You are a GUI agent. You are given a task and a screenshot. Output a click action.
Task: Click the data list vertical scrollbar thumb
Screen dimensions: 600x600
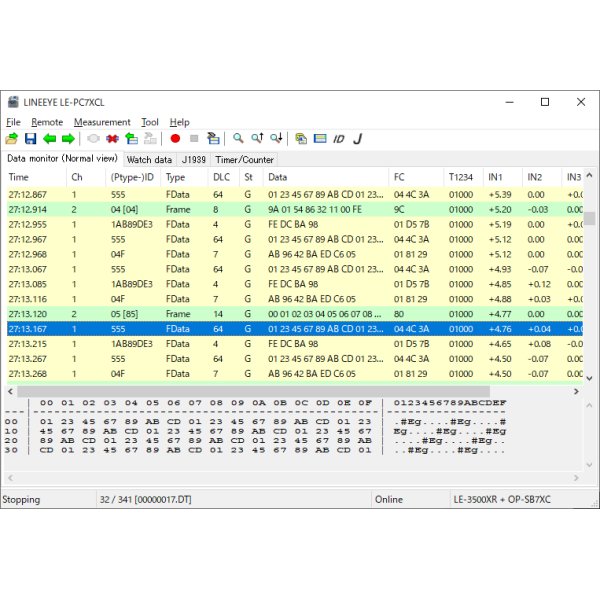point(589,218)
